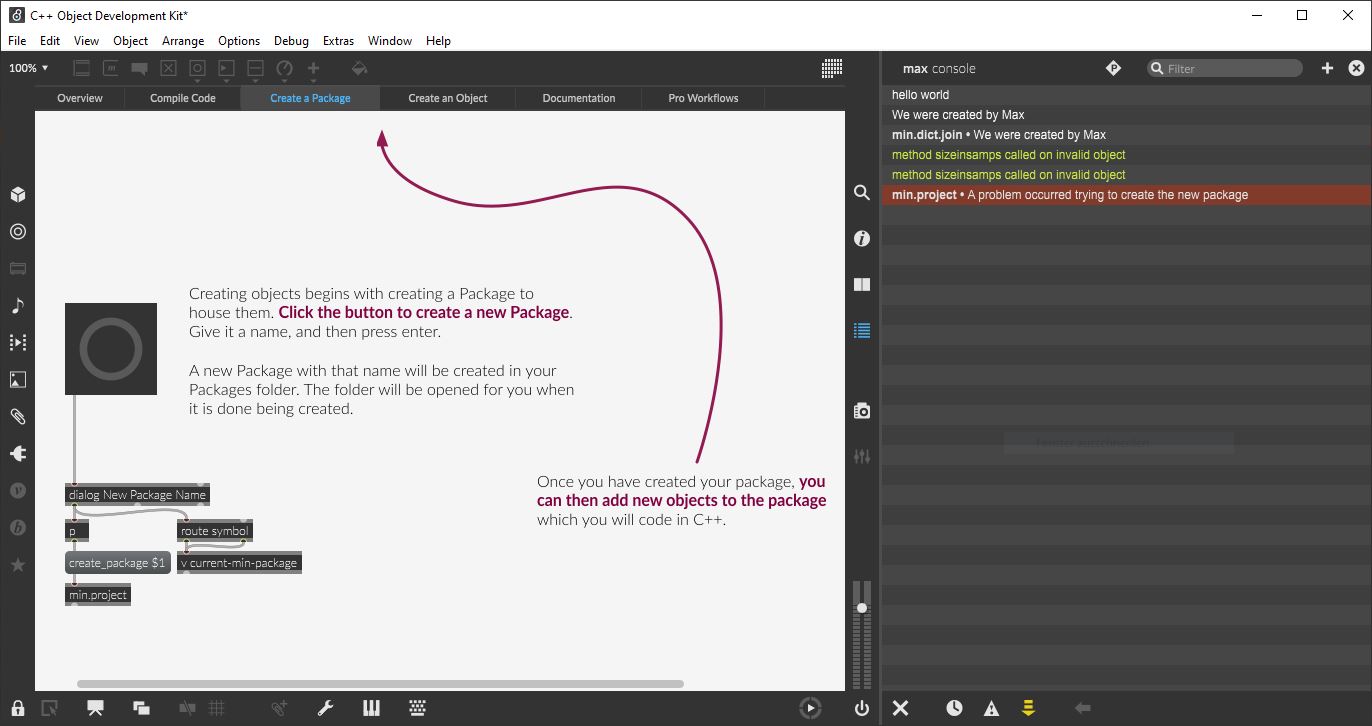Select the route symbol object box
The height and width of the screenshot is (726, 1372).
click(x=215, y=531)
